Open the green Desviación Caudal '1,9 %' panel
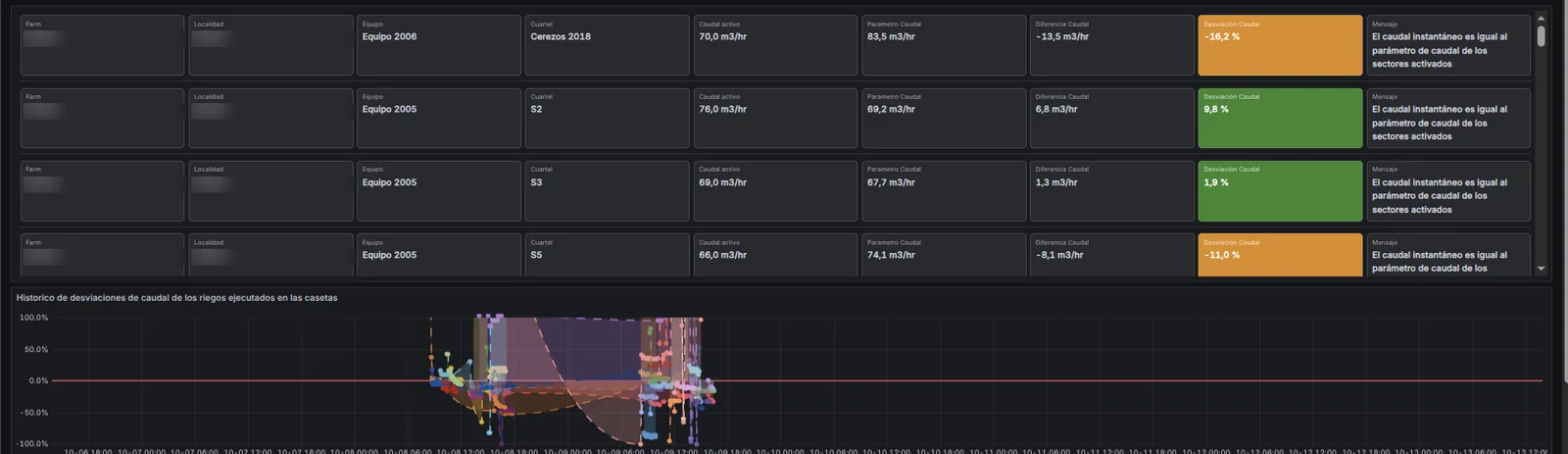 click(x=1280, y=191)
